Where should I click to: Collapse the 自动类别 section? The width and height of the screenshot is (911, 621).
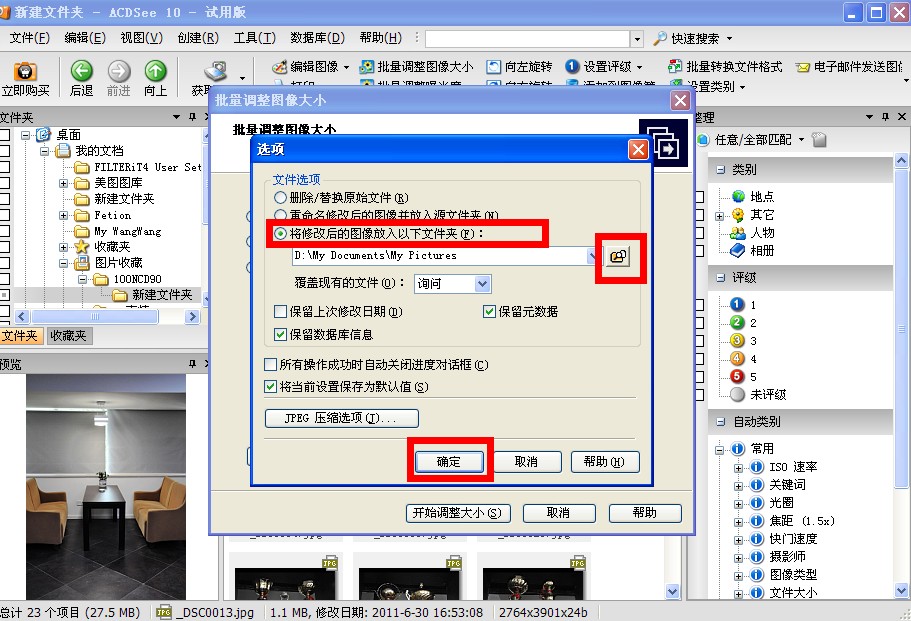pos(721,422)
